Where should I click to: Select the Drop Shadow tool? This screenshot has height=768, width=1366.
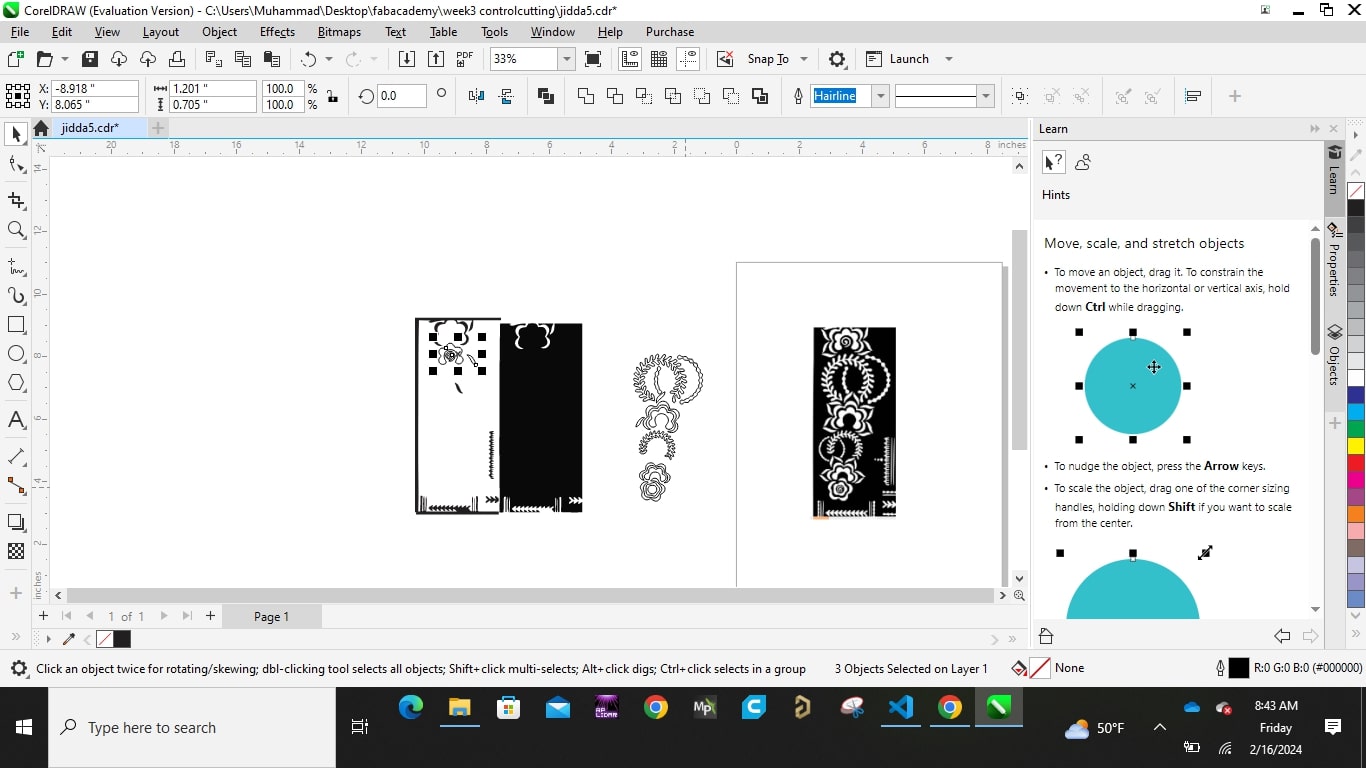point(16,522)
